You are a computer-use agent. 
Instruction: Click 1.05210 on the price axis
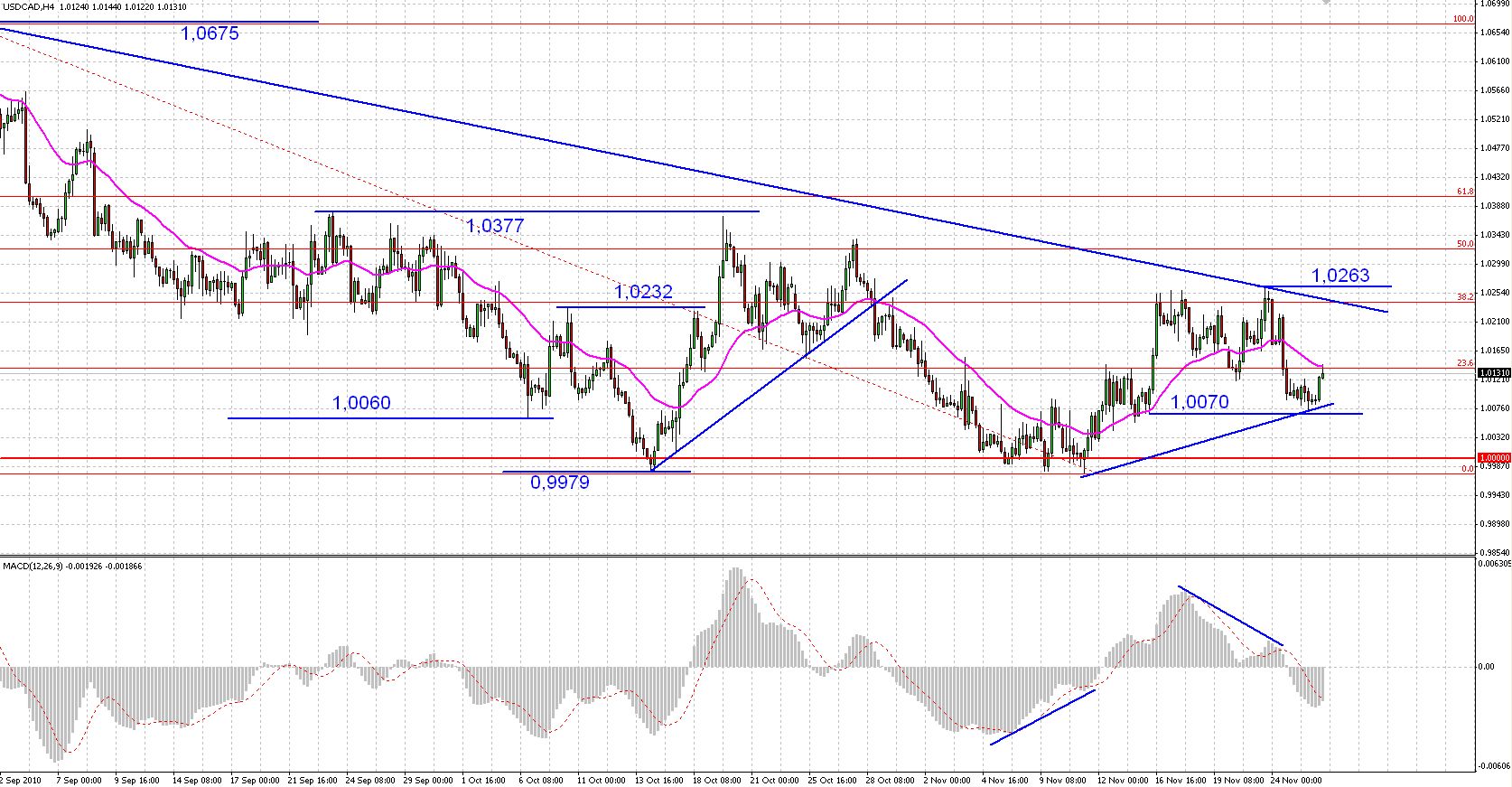pos(1496,119)
